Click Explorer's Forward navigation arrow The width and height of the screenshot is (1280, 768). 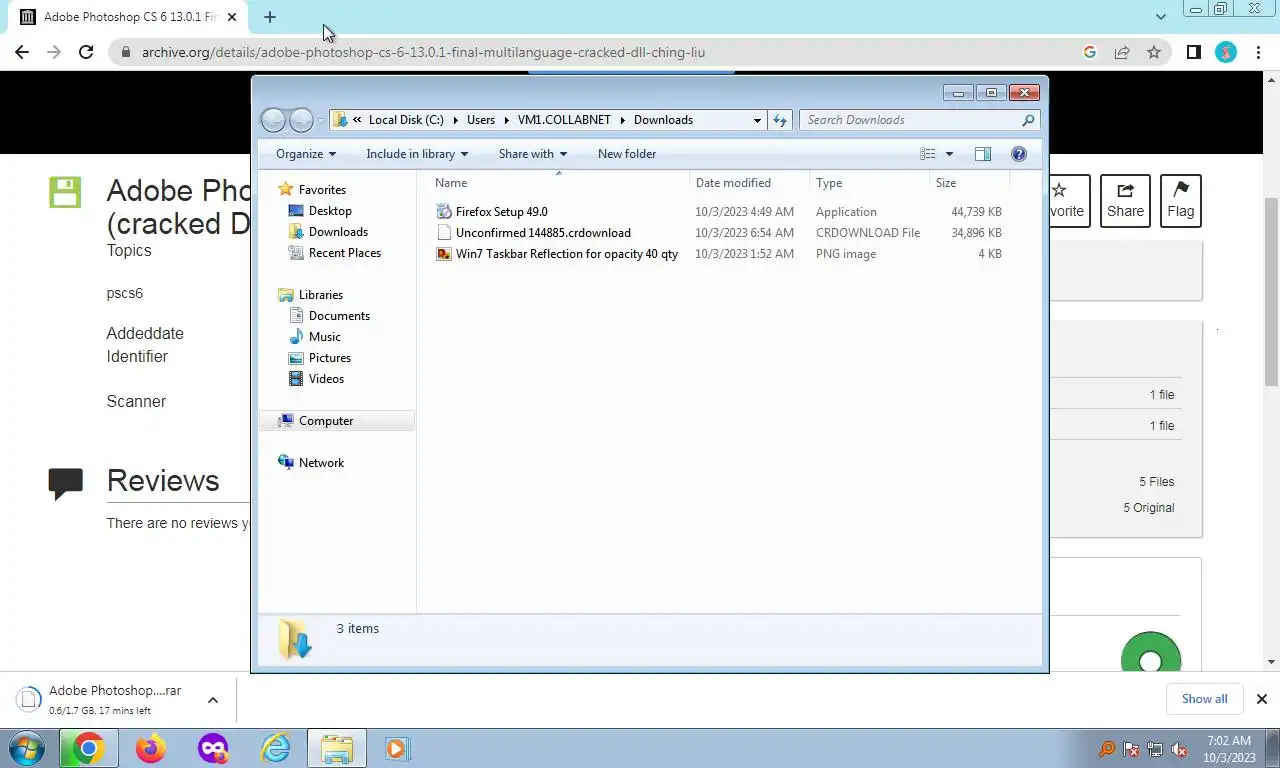coord(301,120)
